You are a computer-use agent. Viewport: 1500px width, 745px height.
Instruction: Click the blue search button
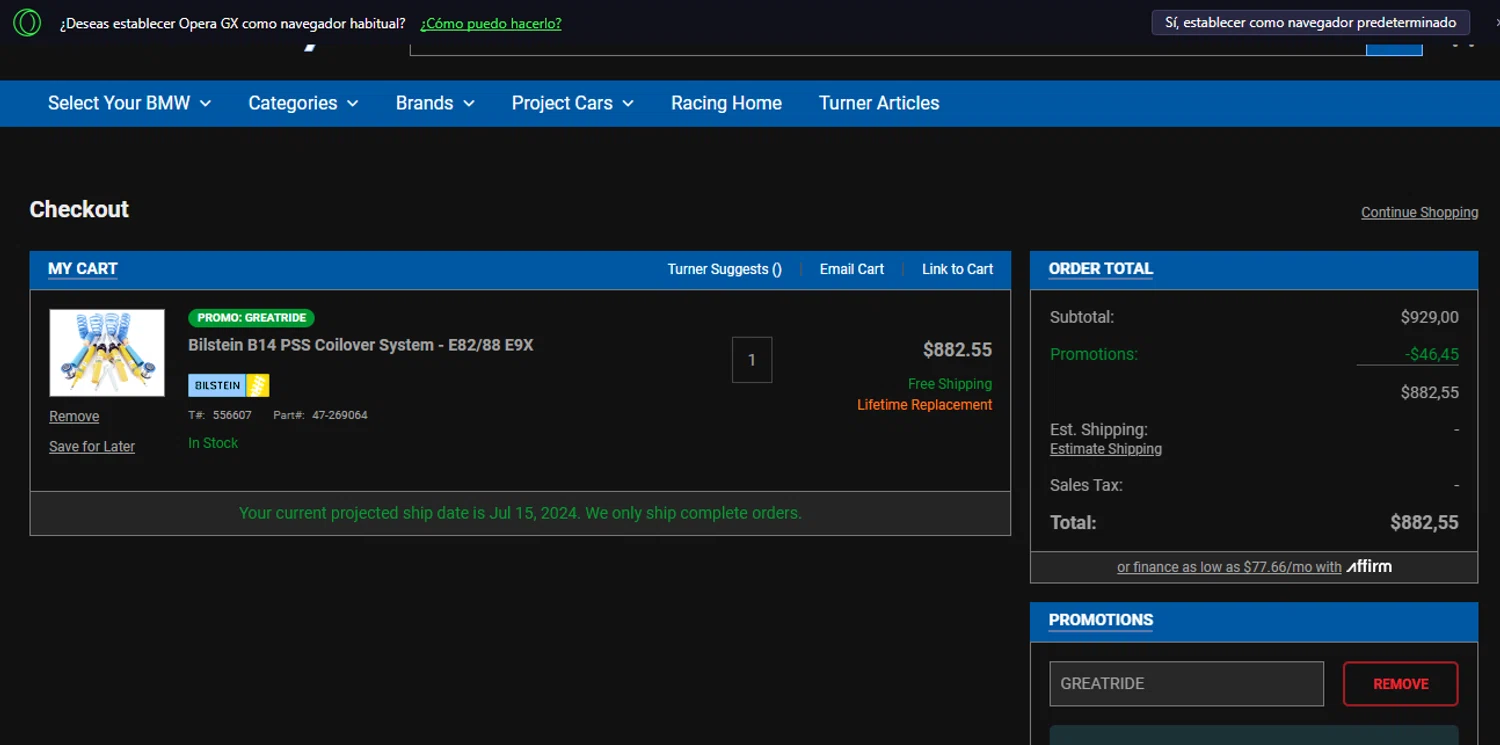(1394, 47)
